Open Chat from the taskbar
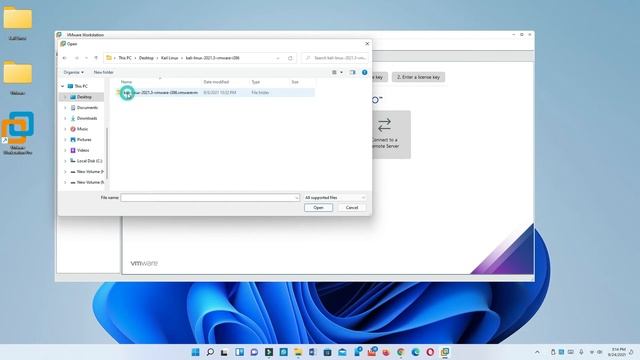This screenshot has width=640, height=360. tap(254, 352)
